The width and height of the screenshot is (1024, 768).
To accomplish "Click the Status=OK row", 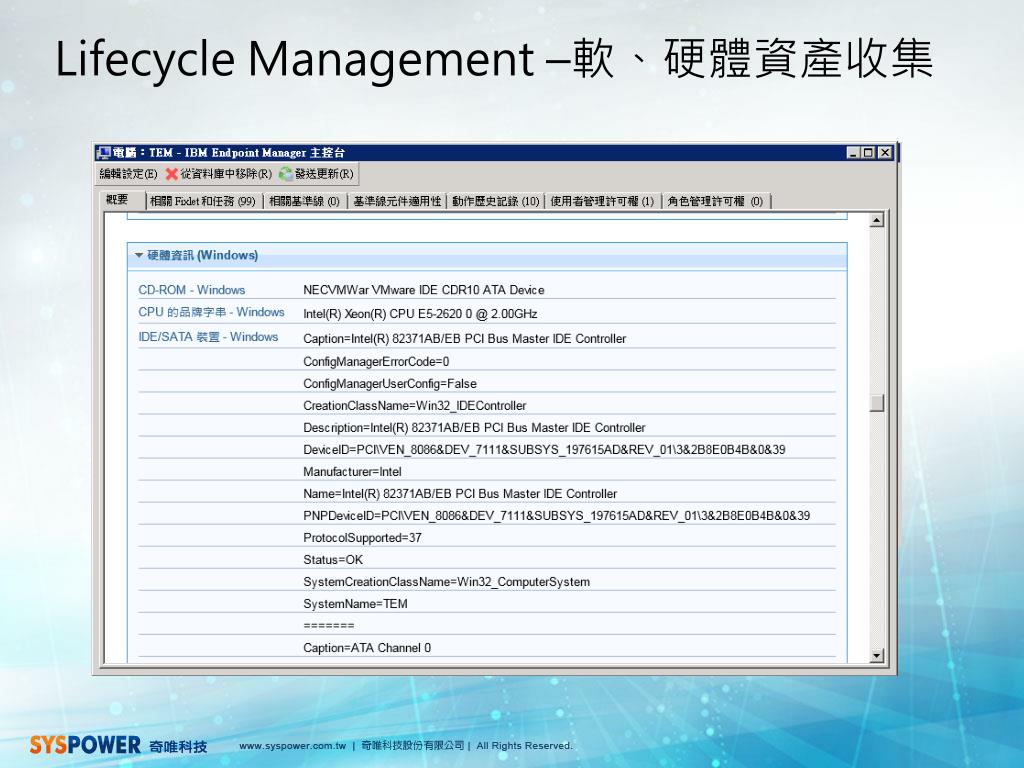I will pyautogui.click(x=333, y=560).
